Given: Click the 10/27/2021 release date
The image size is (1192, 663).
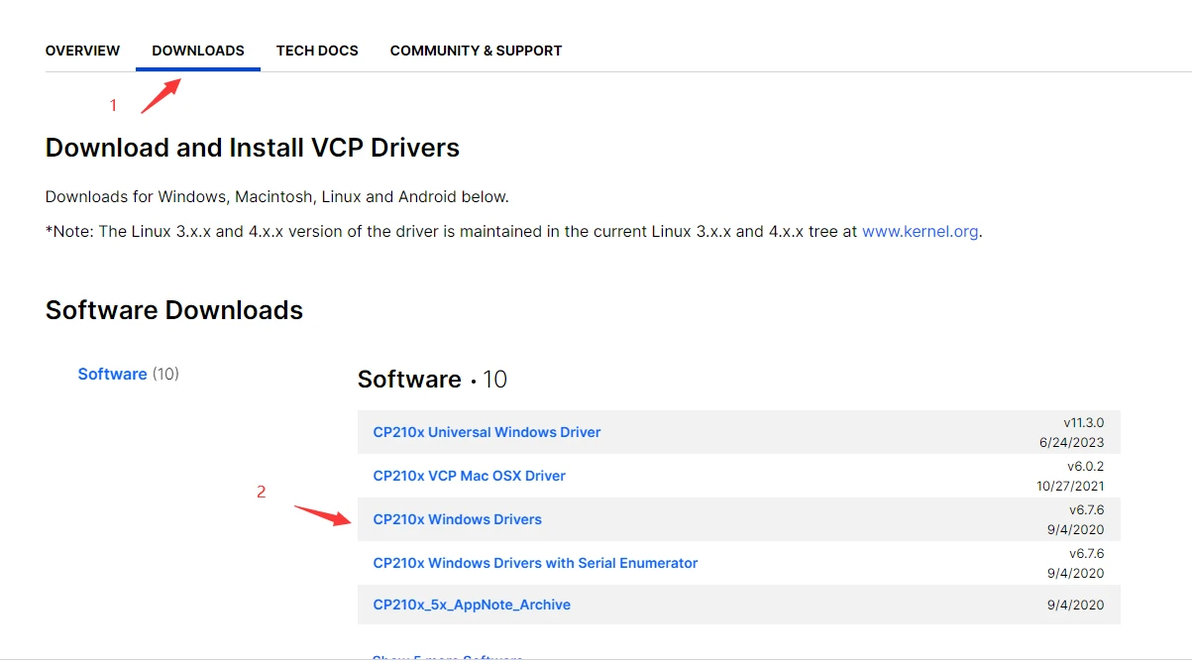Looking at the screenshot, I should click(x=1070, y=486).
